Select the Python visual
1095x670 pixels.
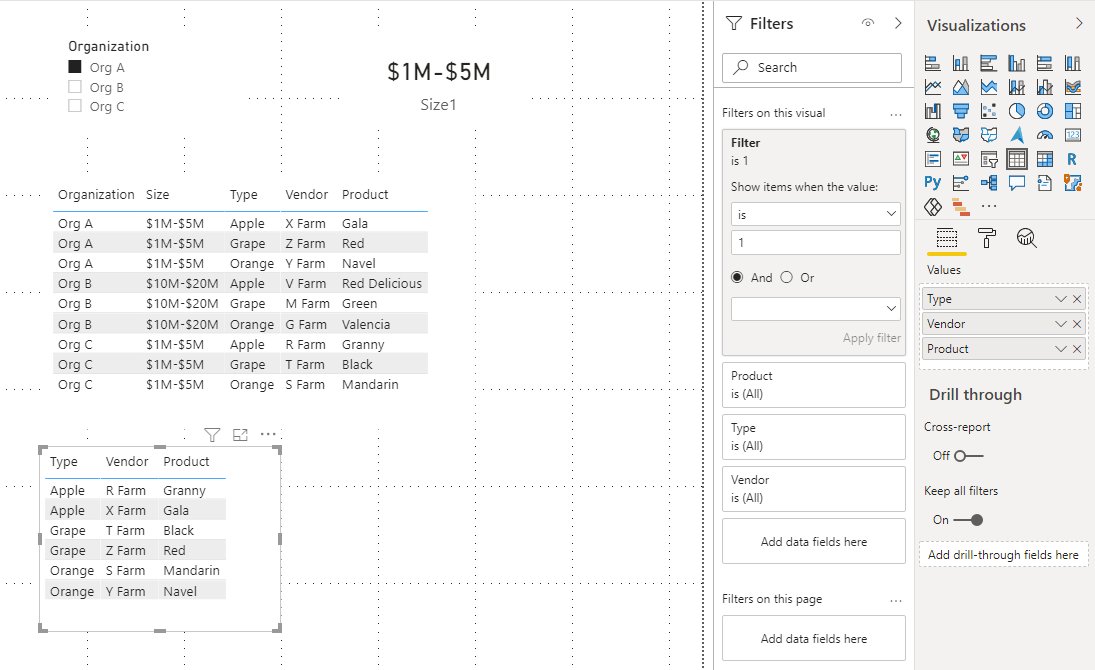pyautogui.click(x=932, y=182)
